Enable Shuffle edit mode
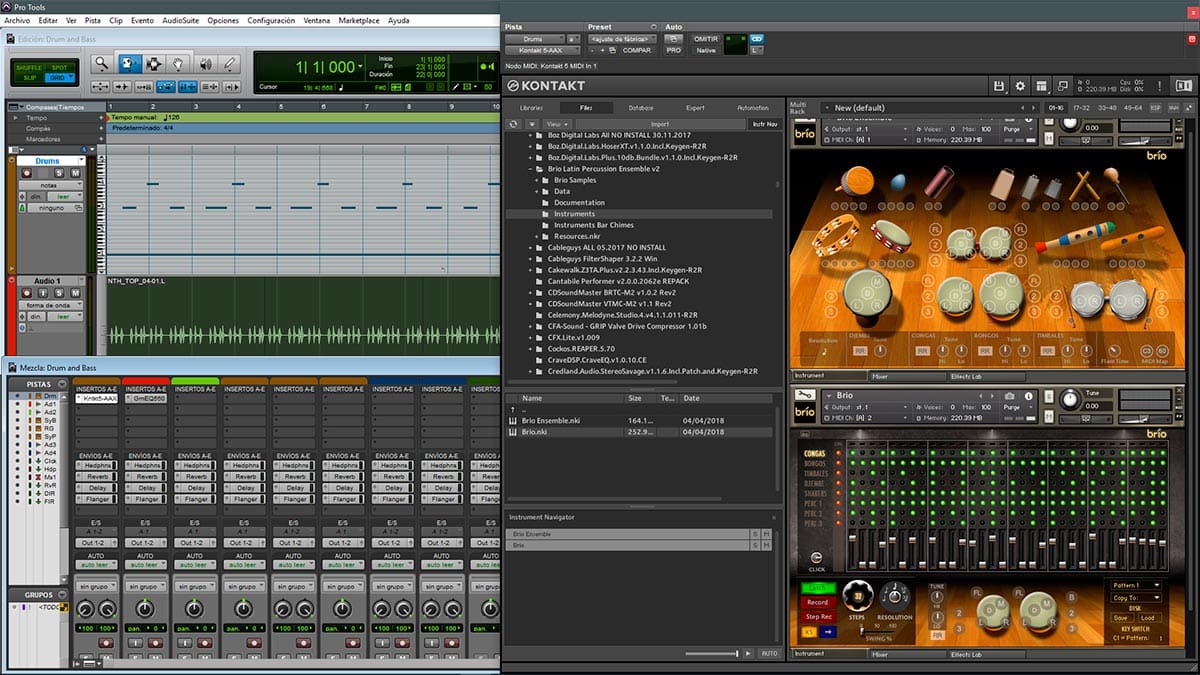The width and height of the screenshot is (1200, 675). 28,66
